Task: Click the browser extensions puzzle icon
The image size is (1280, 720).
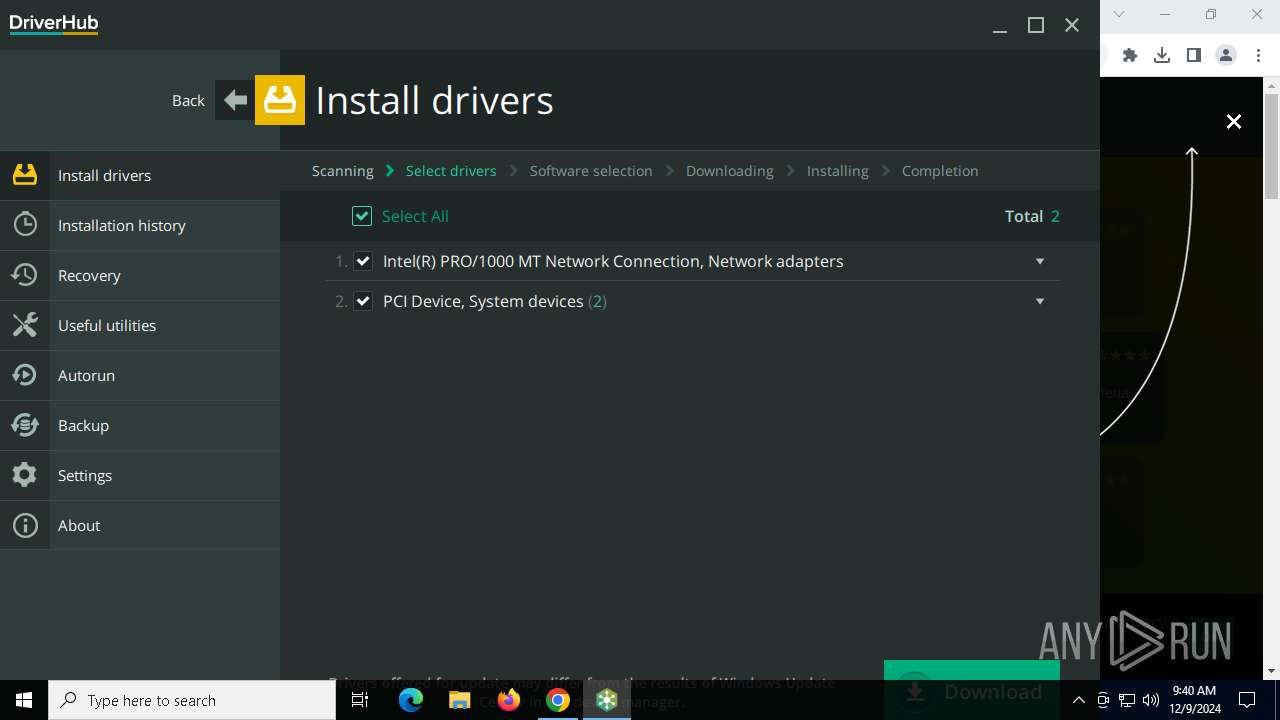Action: (1130, 55)
